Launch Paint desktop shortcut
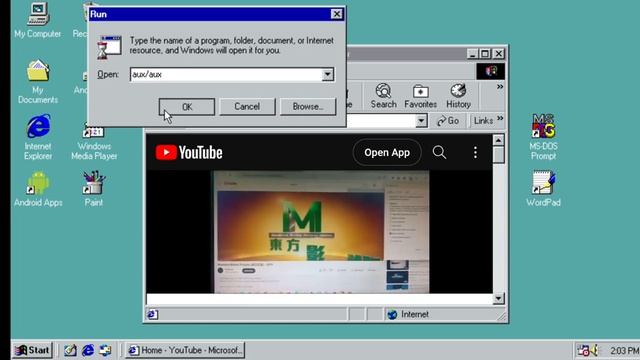Viewport: 640px width, 360px height. 93,189
